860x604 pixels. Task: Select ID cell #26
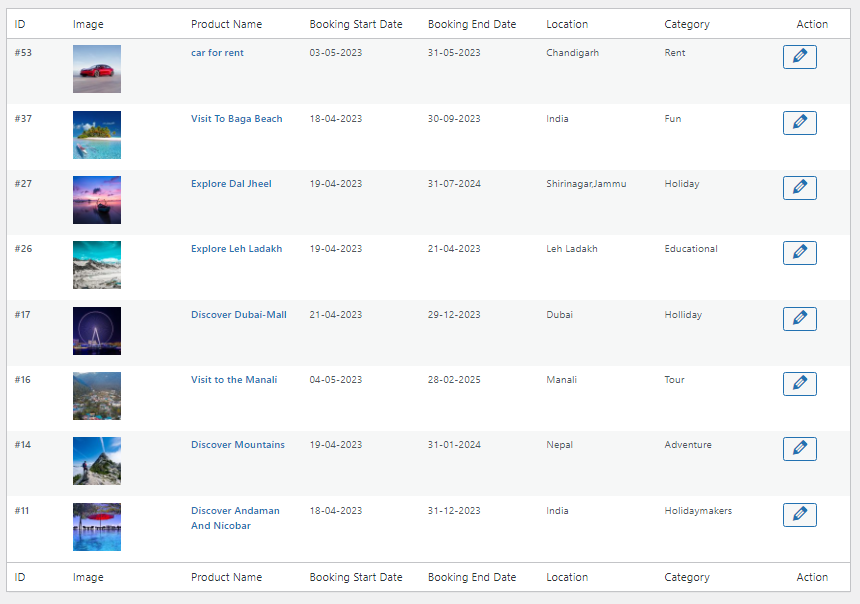point(23,249)
